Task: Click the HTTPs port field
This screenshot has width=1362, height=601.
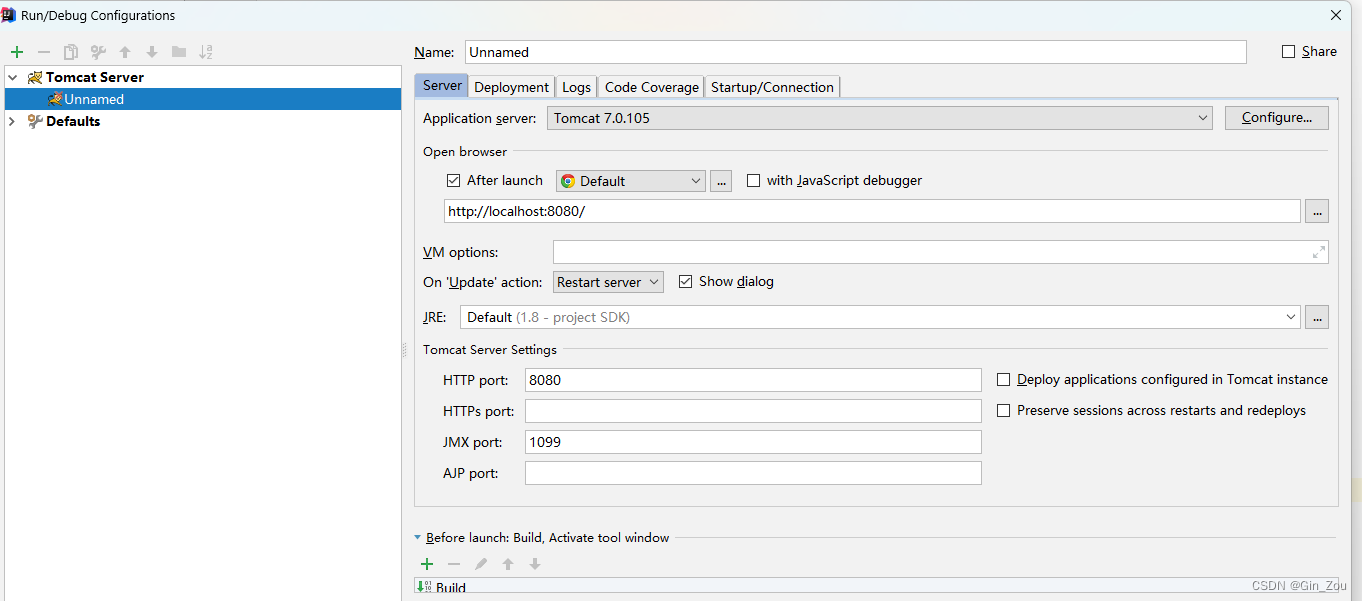Action: 753,411
